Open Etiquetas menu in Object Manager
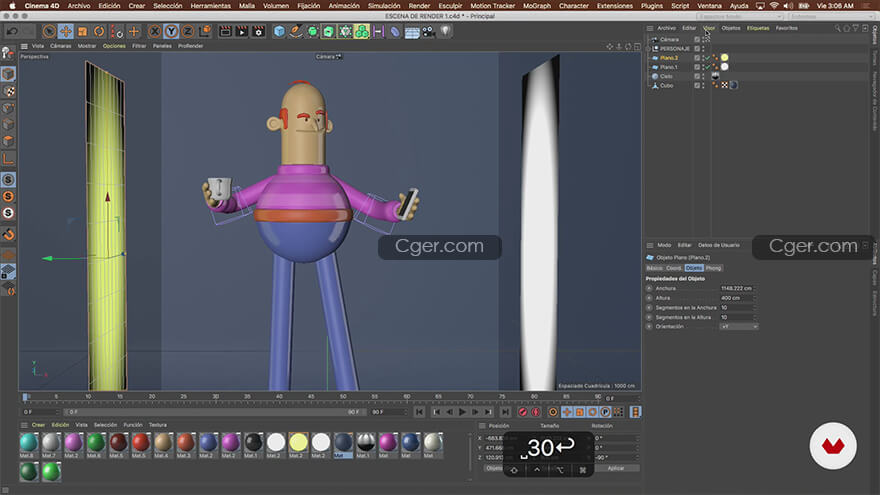 coord(758,28)
